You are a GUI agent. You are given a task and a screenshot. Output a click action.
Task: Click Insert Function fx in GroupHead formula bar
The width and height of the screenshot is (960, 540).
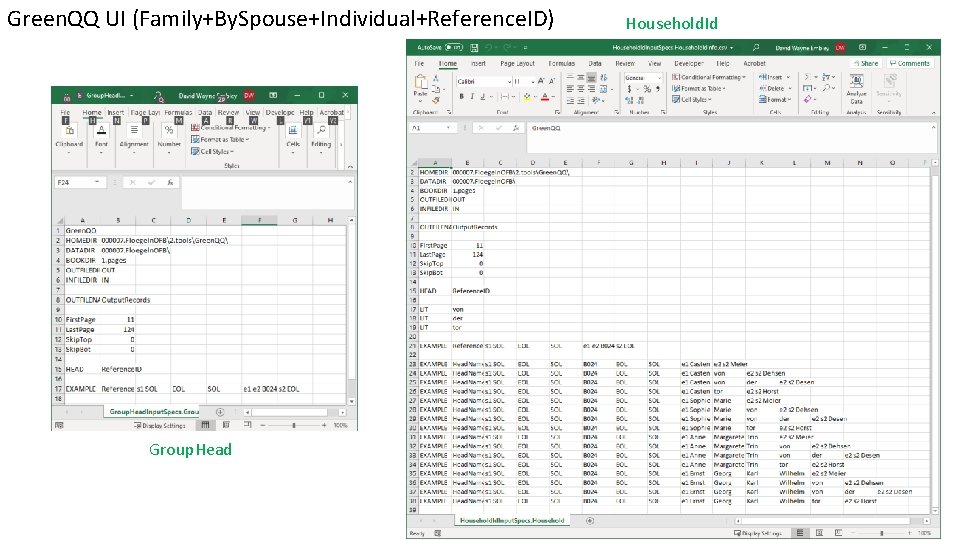pos(170,182)
